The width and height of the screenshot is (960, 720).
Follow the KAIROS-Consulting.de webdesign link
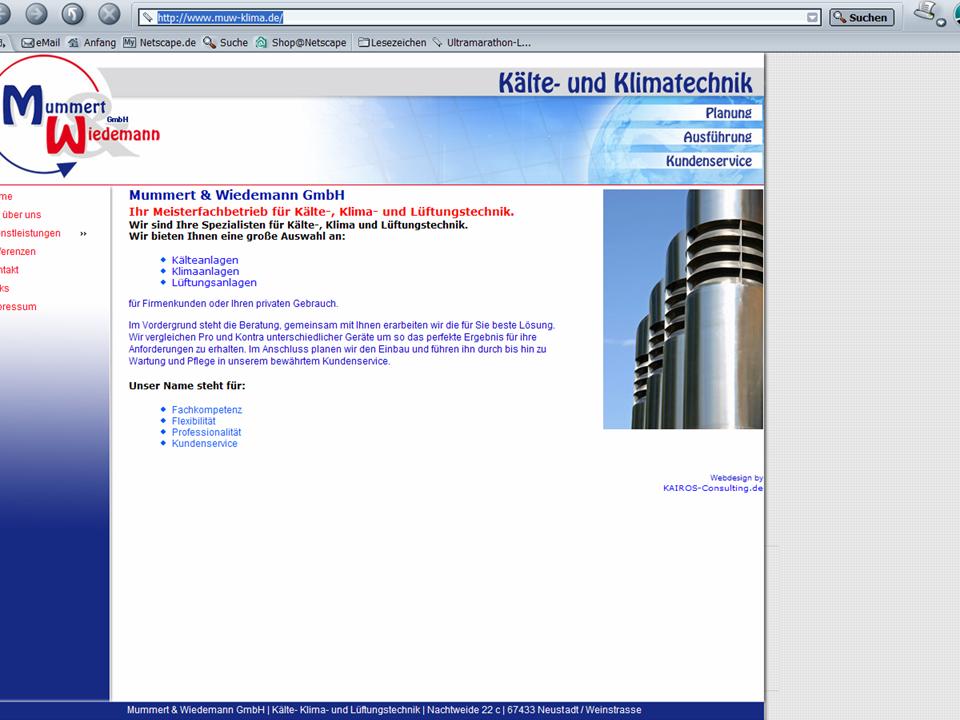(x=712, y=488)
